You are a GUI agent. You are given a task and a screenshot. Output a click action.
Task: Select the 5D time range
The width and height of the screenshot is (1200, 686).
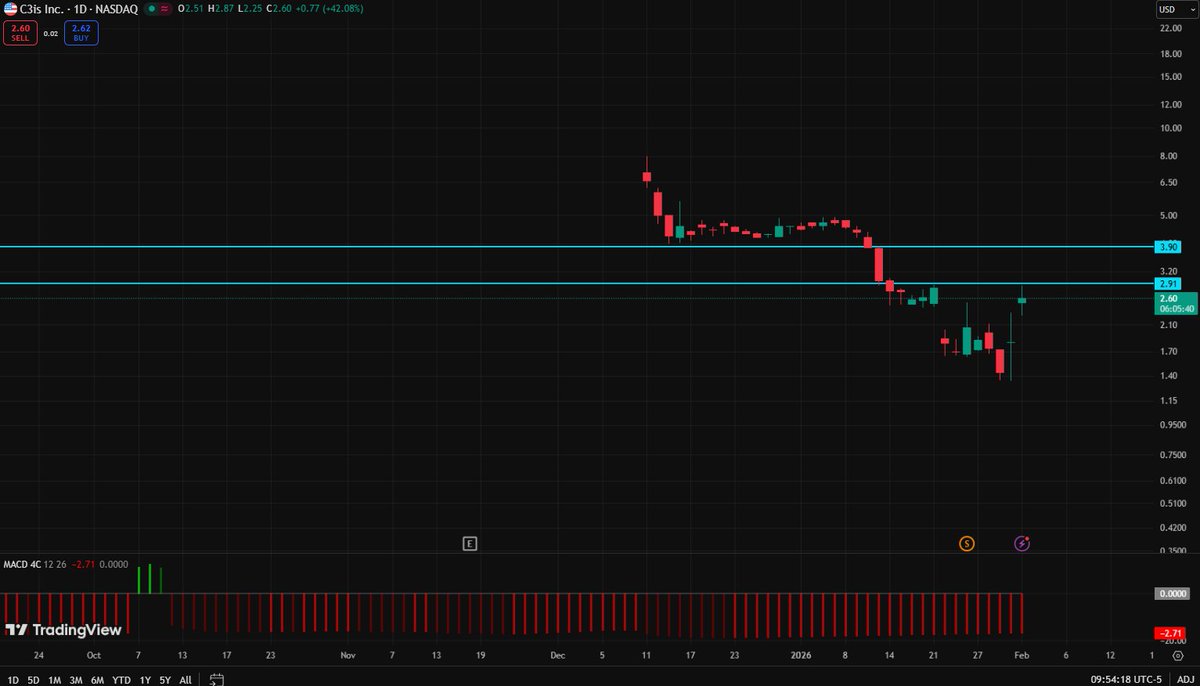coord(33,680)
